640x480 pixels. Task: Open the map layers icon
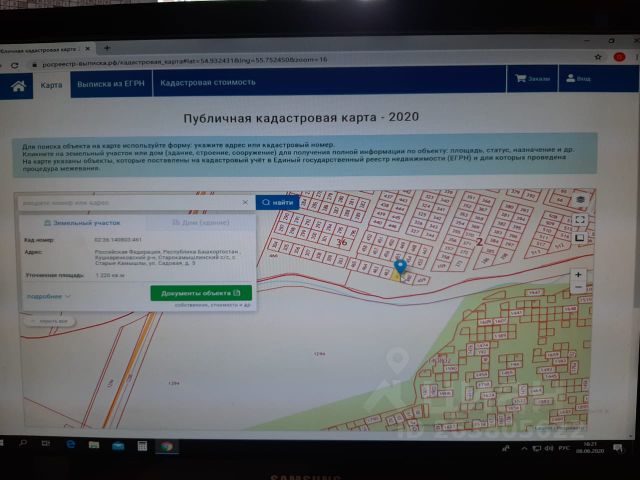[x=580, y=199]
